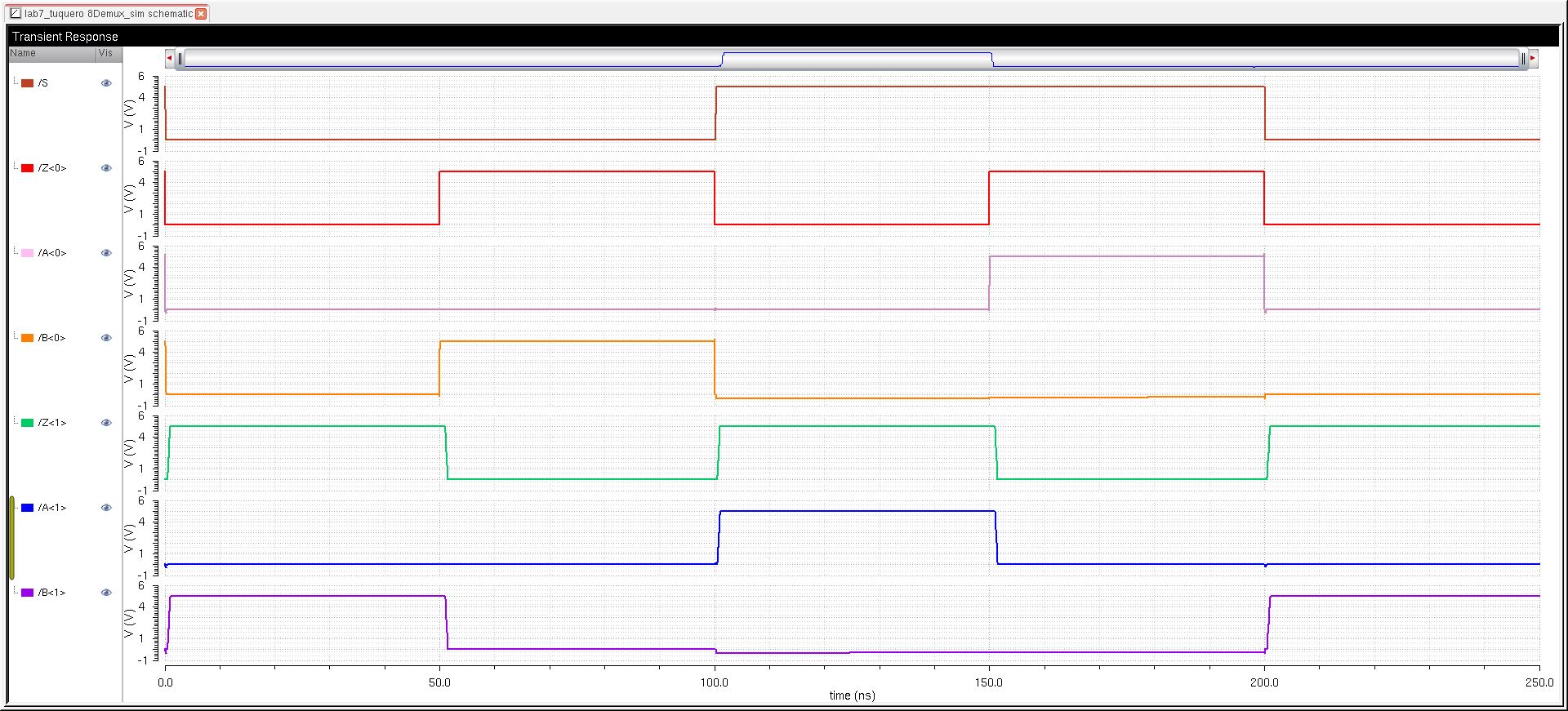Click the orange /B<0> color swatch
1568x711 pixels.
[27, 338]
